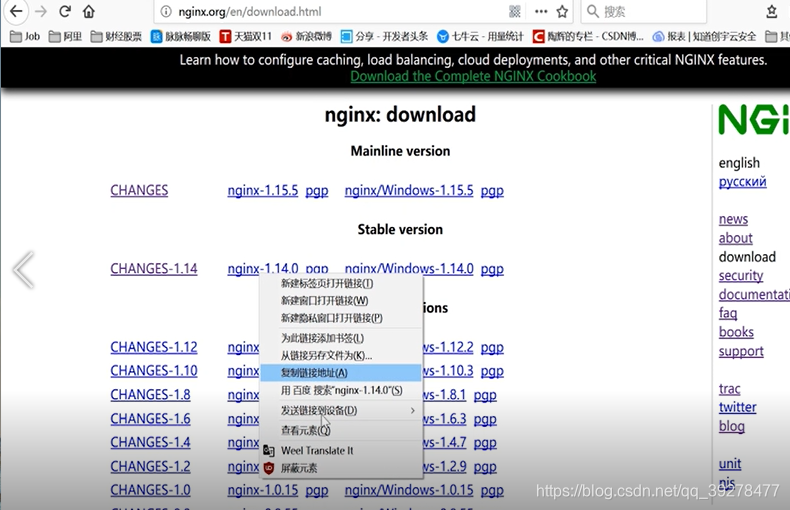Screen dimensions: 790x510
Task: Open the 财经股票 bookmarks folder
Action: coord(116,36)
